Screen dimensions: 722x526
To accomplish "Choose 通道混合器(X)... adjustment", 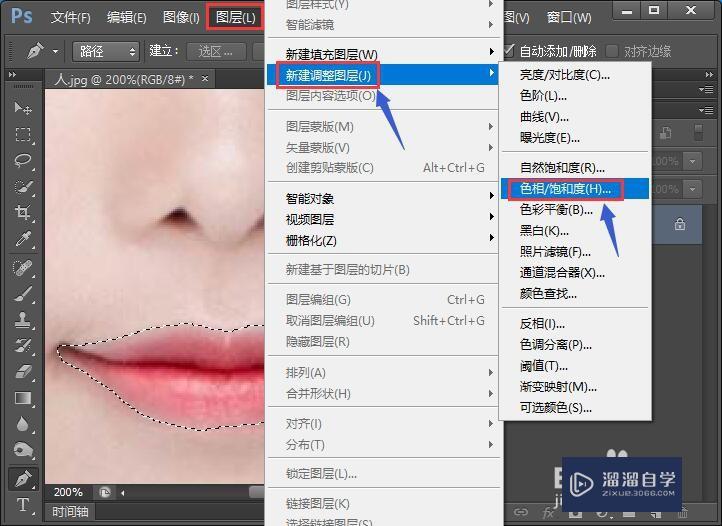I will (x=575, y=272).
